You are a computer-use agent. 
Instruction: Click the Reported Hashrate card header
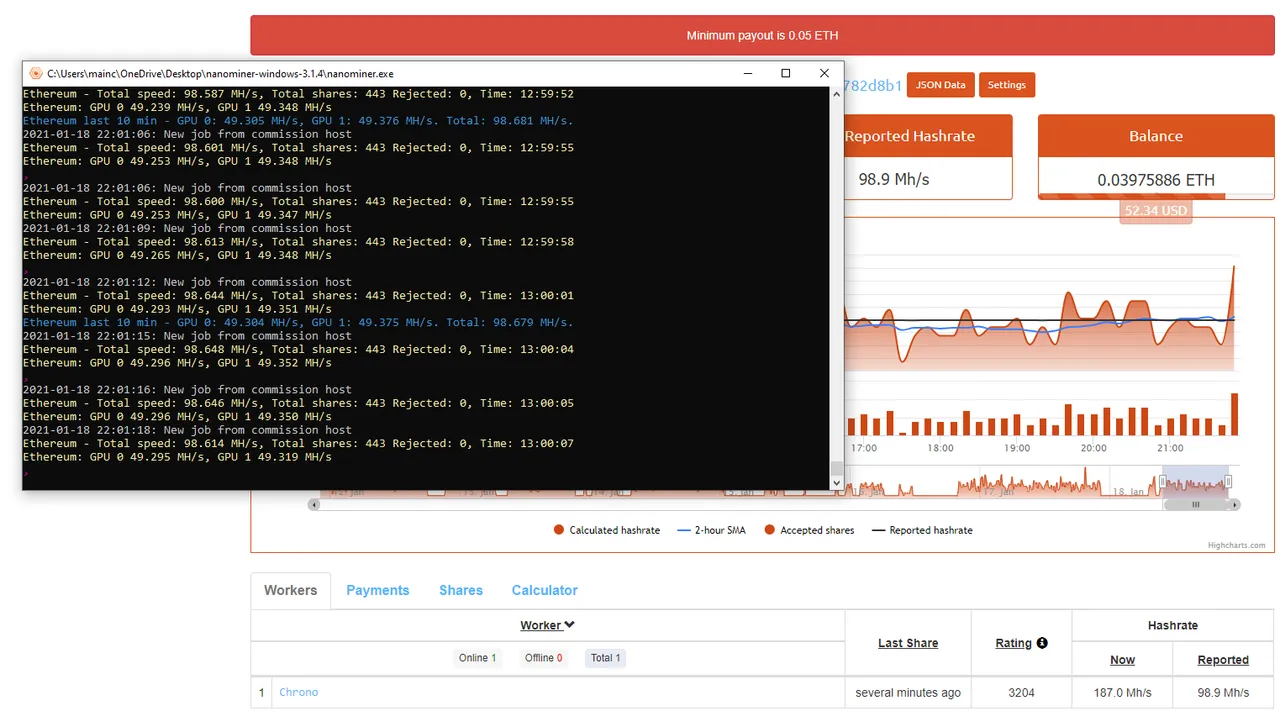click(x=909, y=136)
